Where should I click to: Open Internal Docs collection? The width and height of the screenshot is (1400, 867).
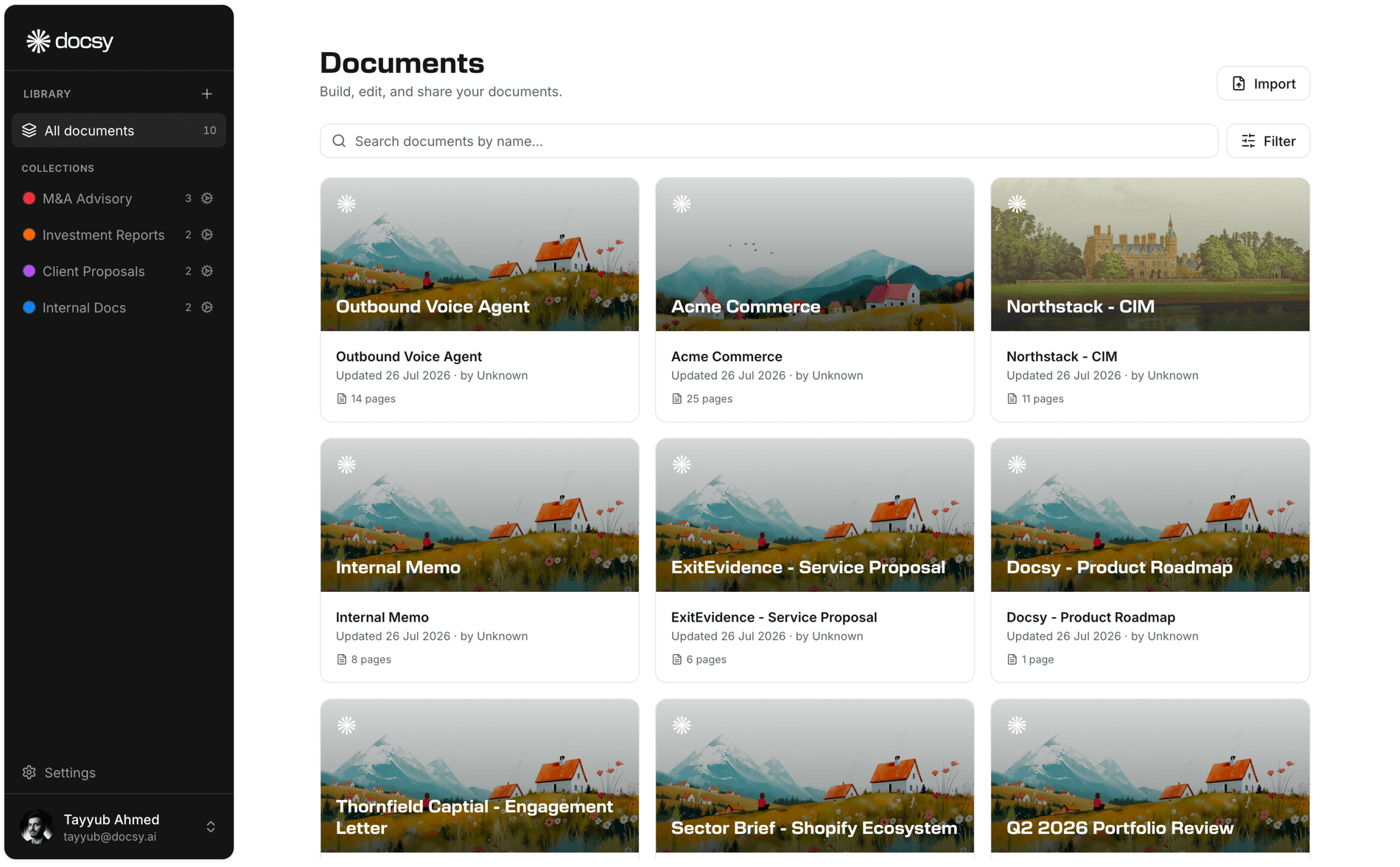(84, 307)
